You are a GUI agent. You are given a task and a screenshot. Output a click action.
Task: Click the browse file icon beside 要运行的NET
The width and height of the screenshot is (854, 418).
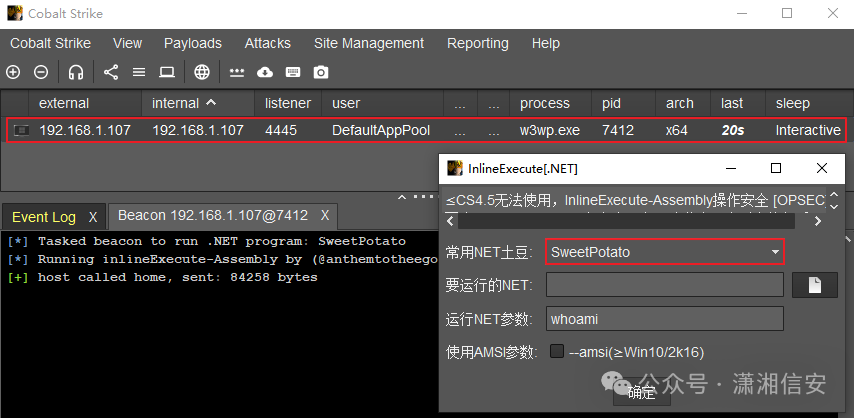pyautogui.click(x=815, y=285)
